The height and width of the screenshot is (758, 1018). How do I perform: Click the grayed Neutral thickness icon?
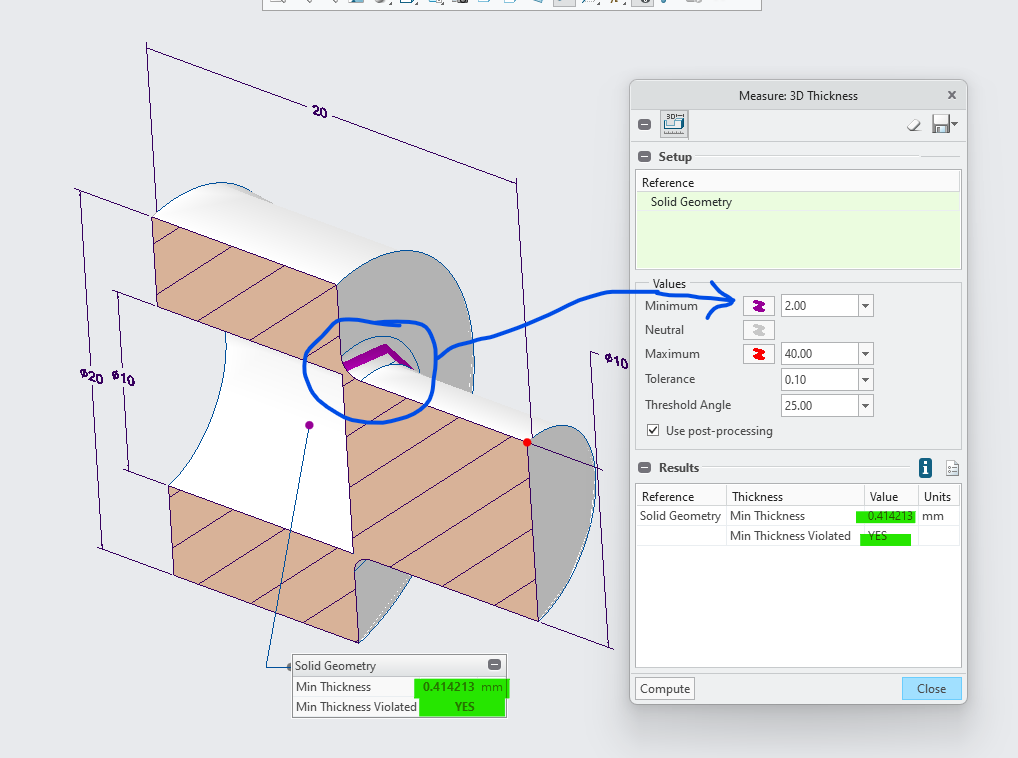click(758, 329)
